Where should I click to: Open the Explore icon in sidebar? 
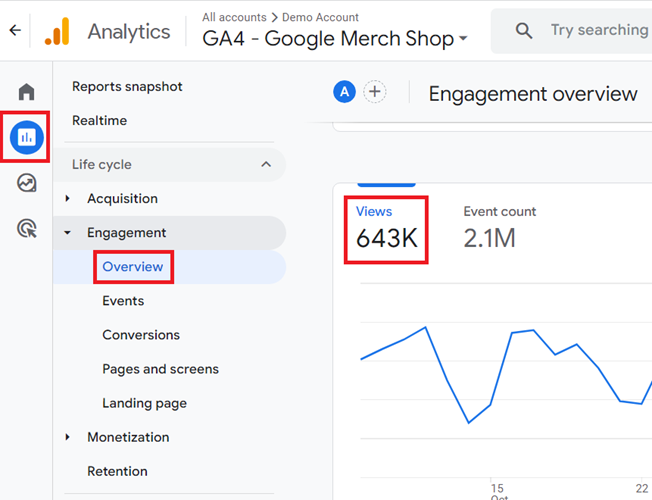coord(27,183)
